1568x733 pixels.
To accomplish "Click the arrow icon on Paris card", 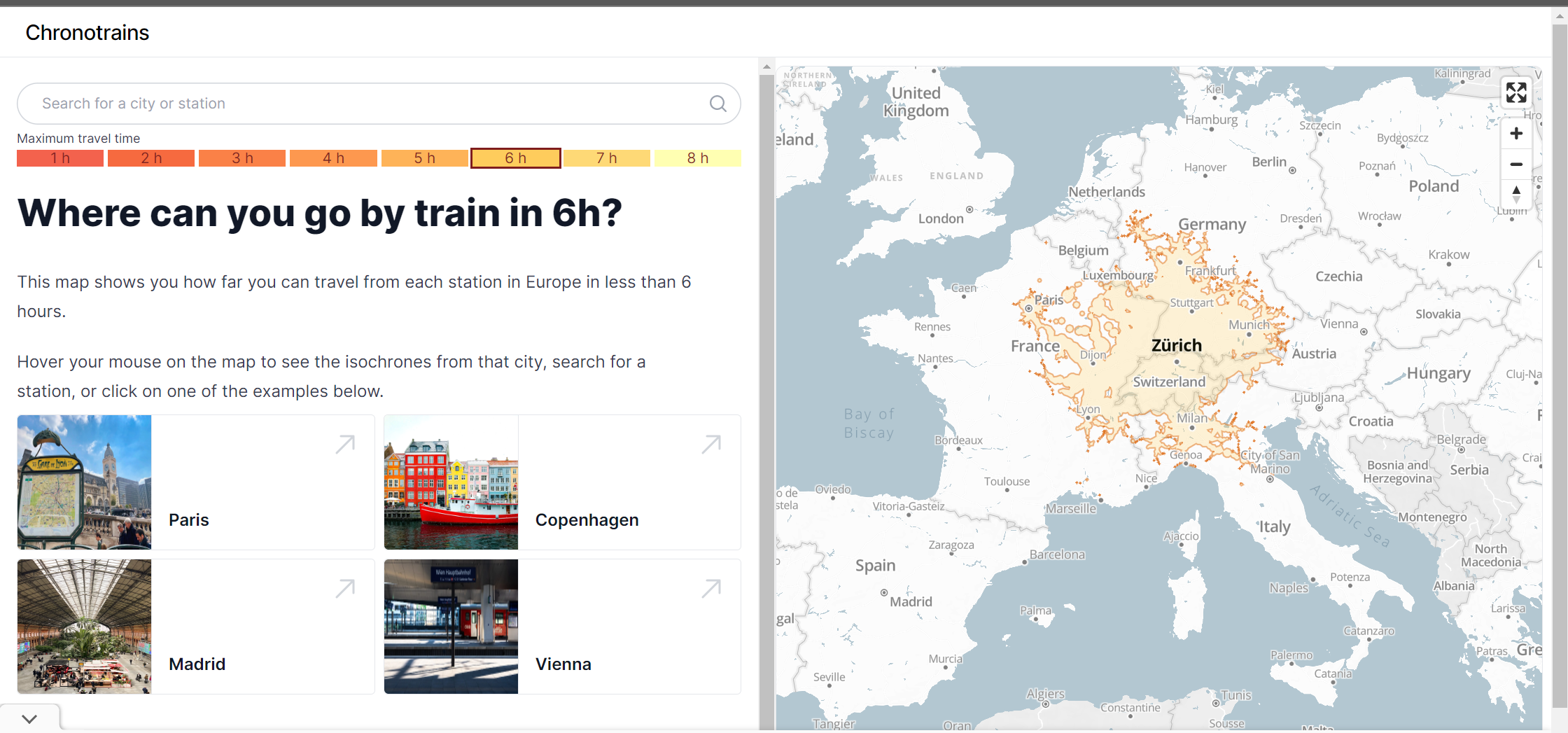I will 345,445.
